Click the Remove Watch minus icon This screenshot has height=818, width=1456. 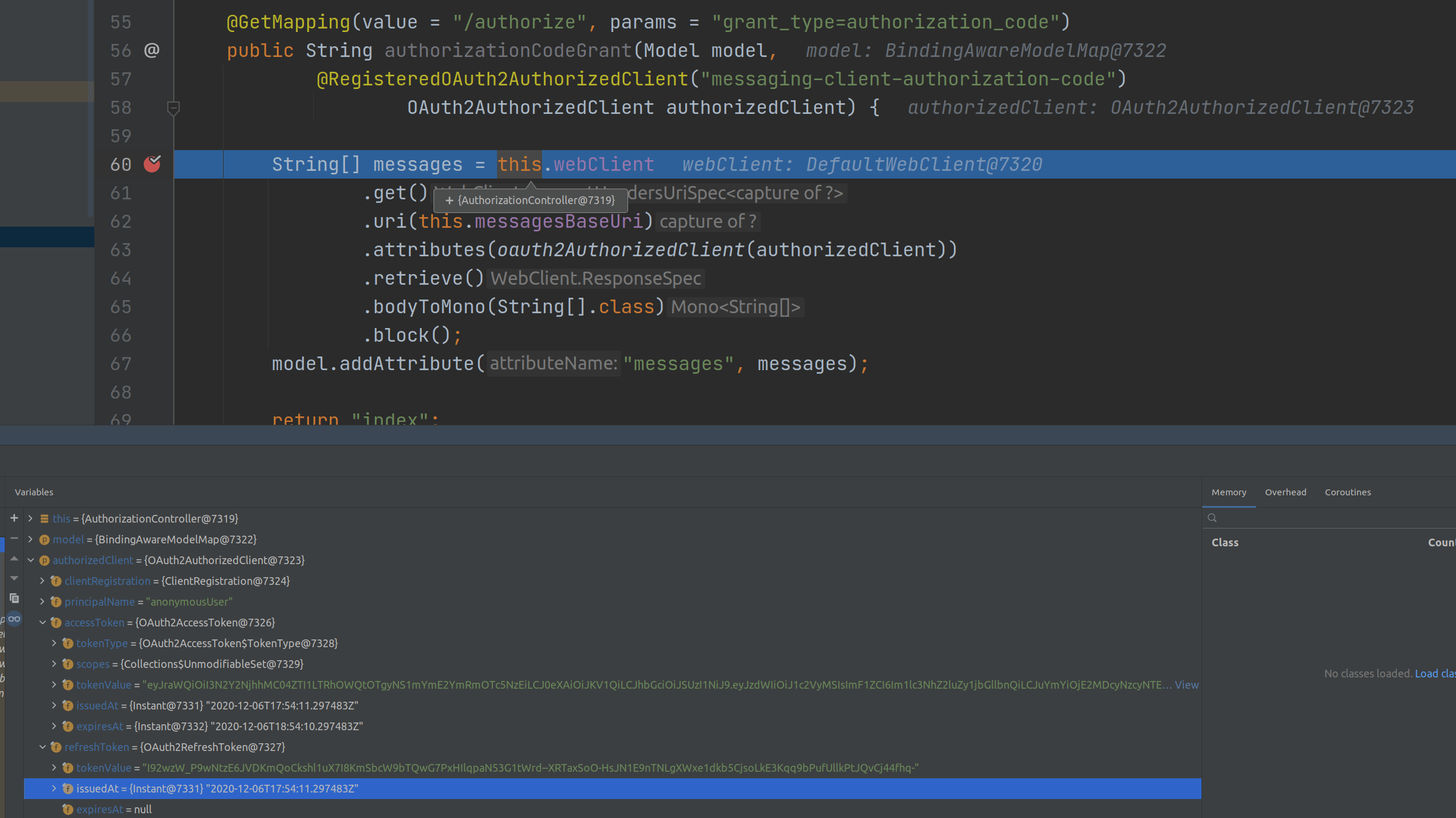click(14, 539)
